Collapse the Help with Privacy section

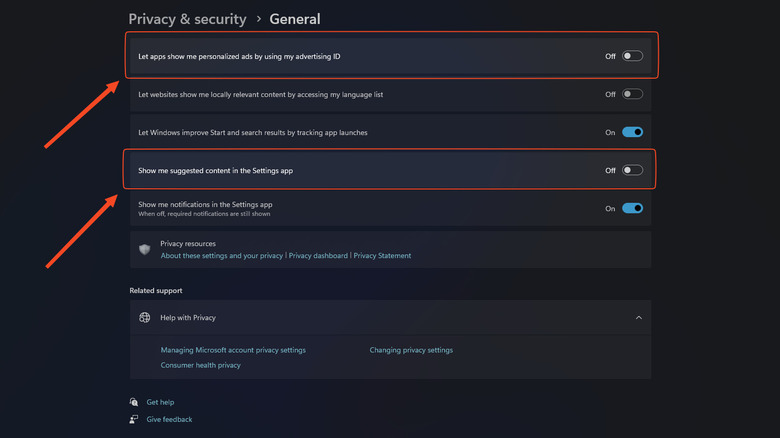pos(638,318)
